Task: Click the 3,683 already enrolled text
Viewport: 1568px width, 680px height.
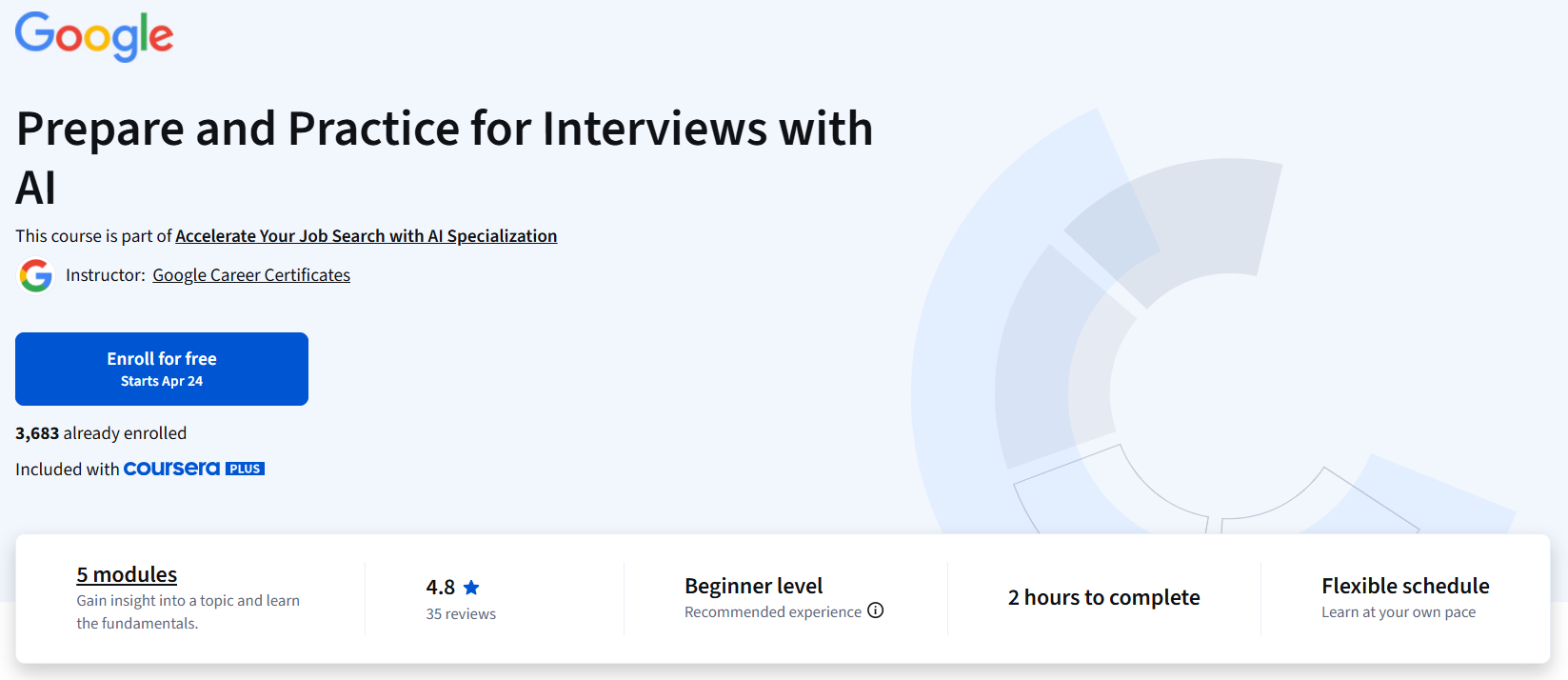Action: click(101, 433)
